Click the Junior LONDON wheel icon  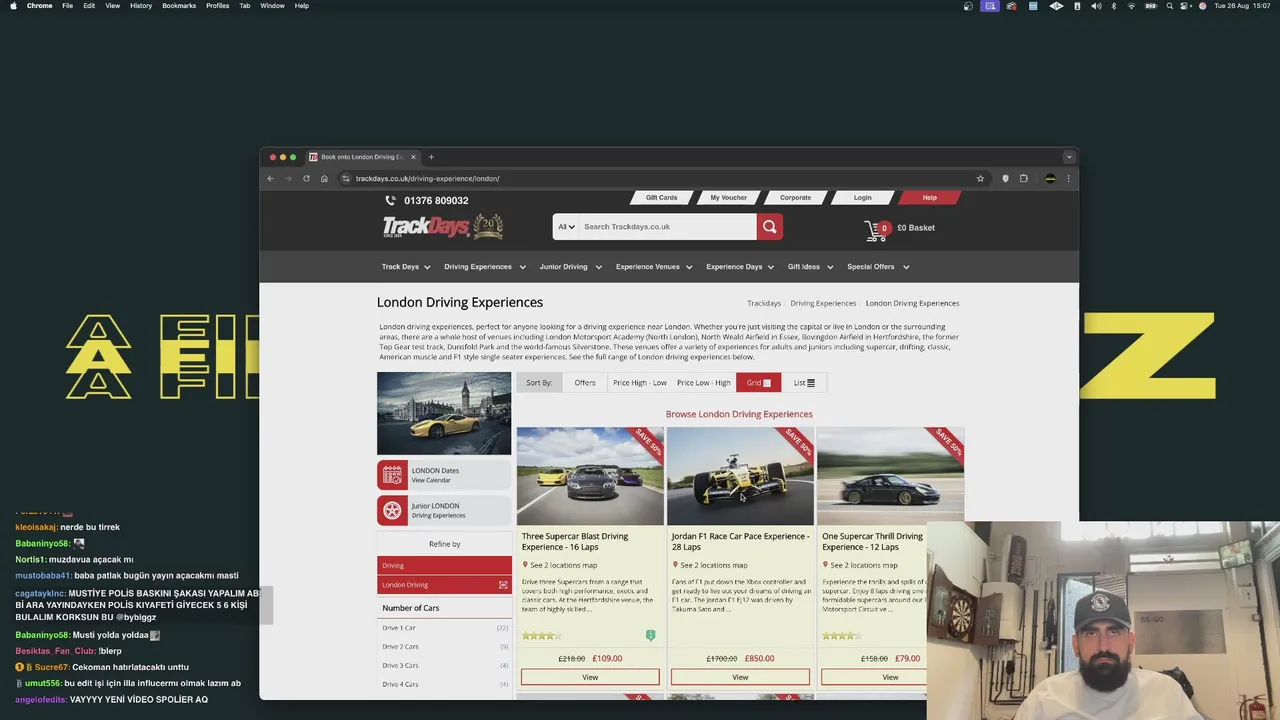(393, 510)
